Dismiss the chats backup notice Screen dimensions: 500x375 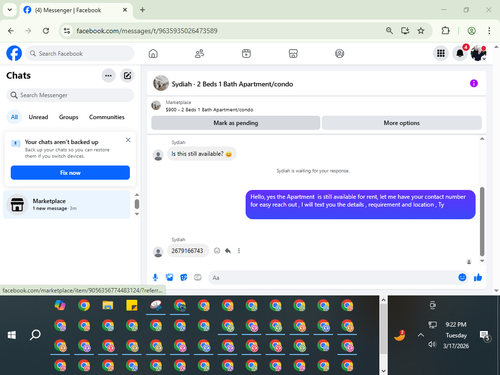(128, 140)
